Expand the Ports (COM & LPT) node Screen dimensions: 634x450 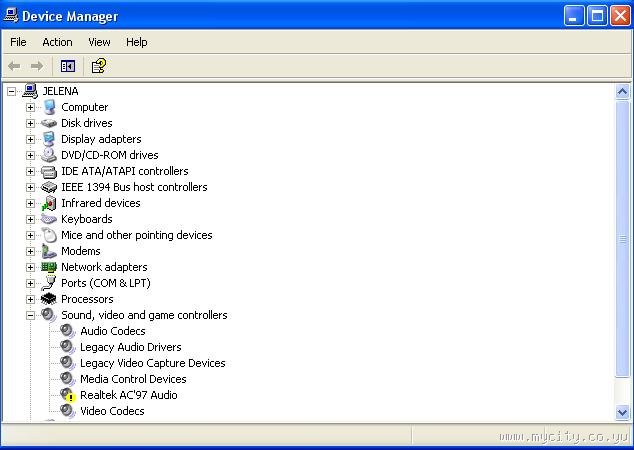tap(30, 283)
